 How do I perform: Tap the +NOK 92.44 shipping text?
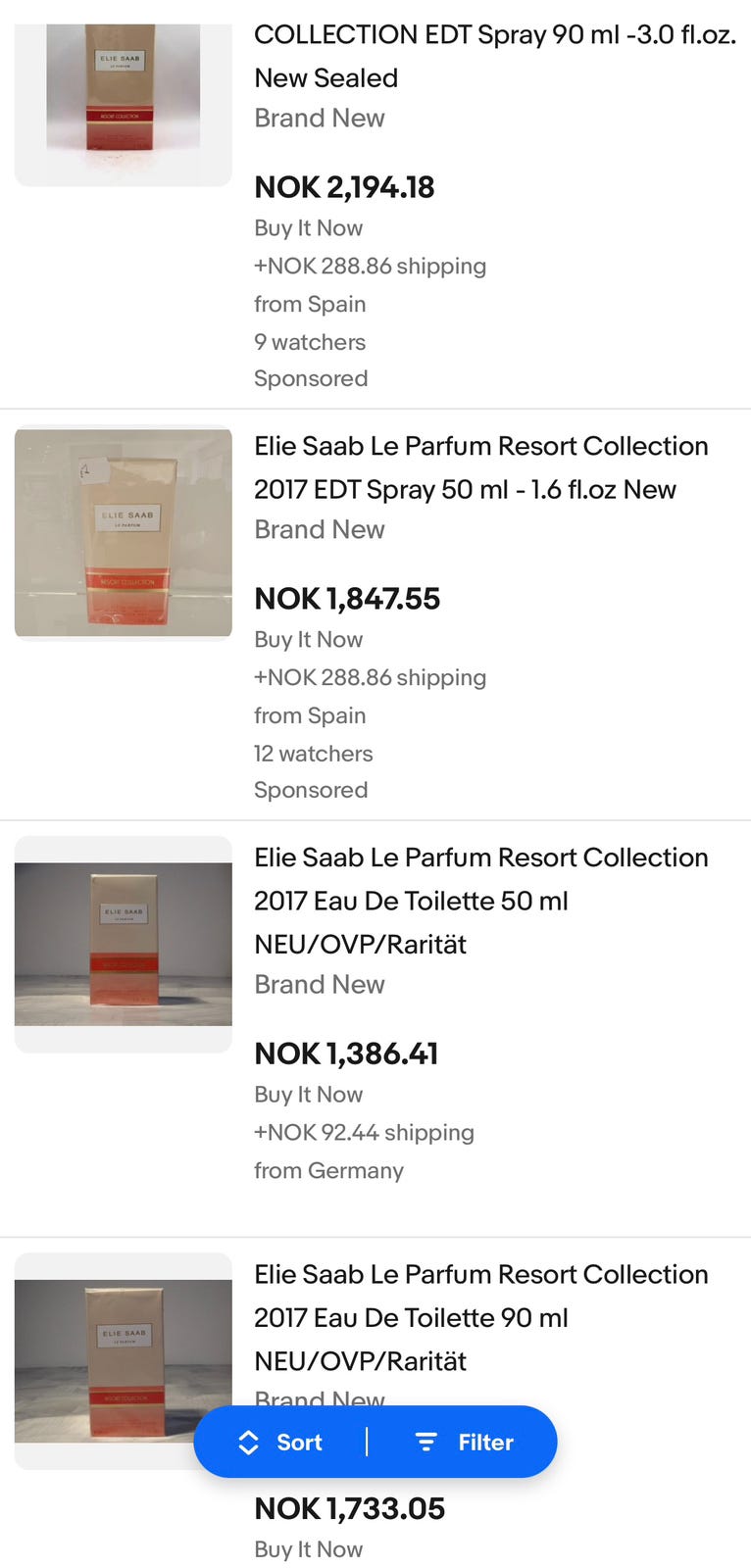(x=364, y=1132)
